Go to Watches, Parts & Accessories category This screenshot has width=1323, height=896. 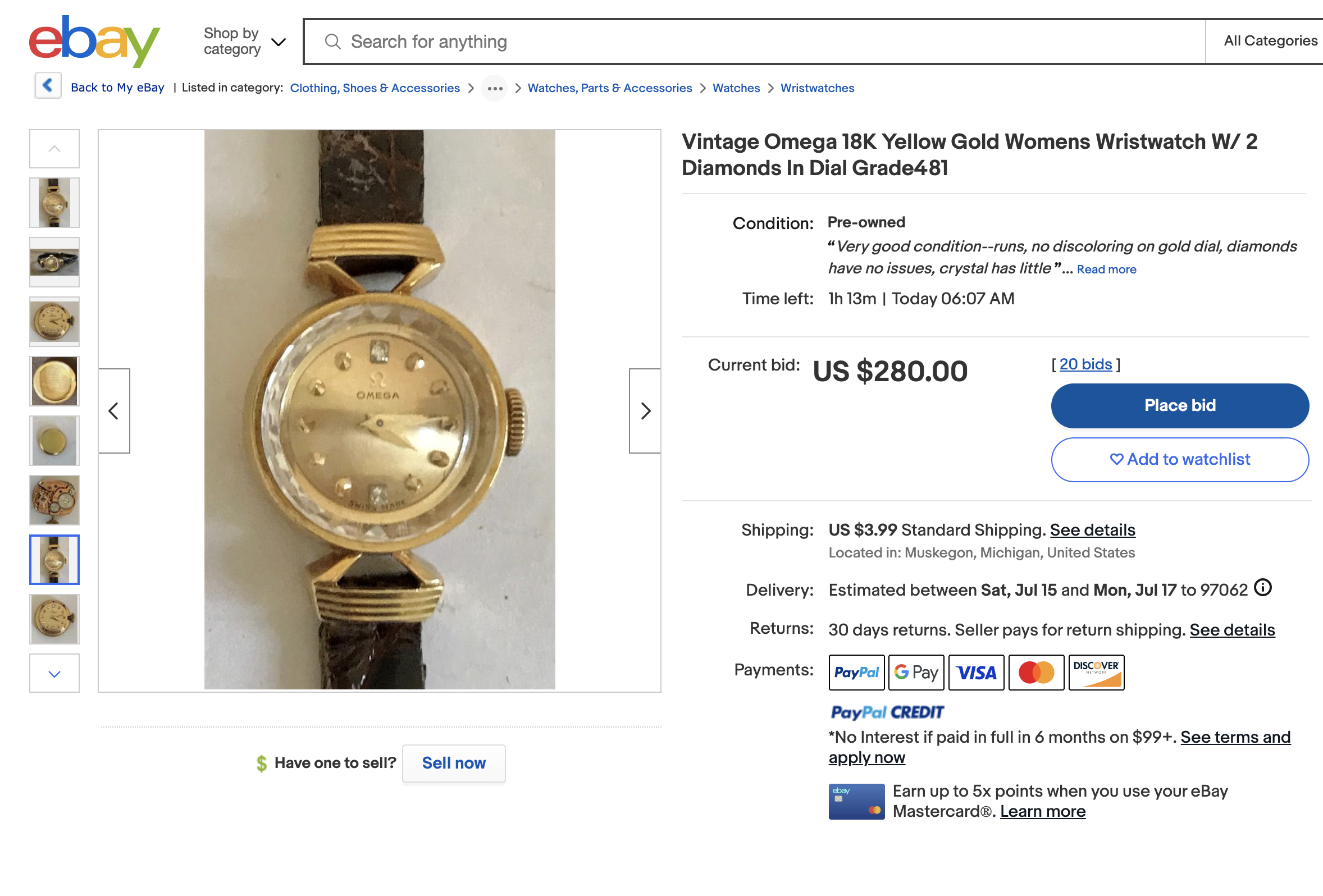click(x=610, y=88)
